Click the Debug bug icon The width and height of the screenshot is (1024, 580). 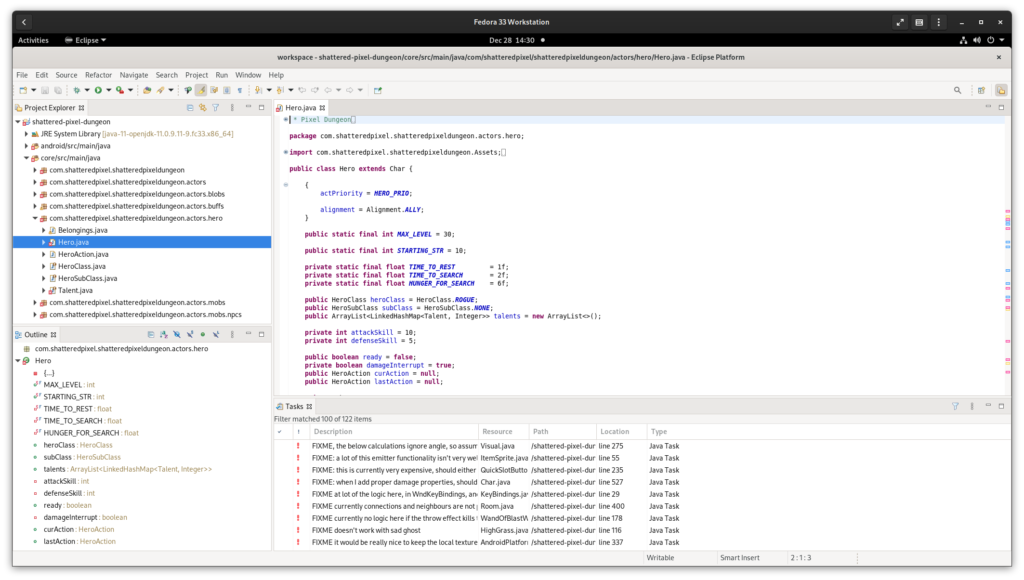(x=76, y=90)
